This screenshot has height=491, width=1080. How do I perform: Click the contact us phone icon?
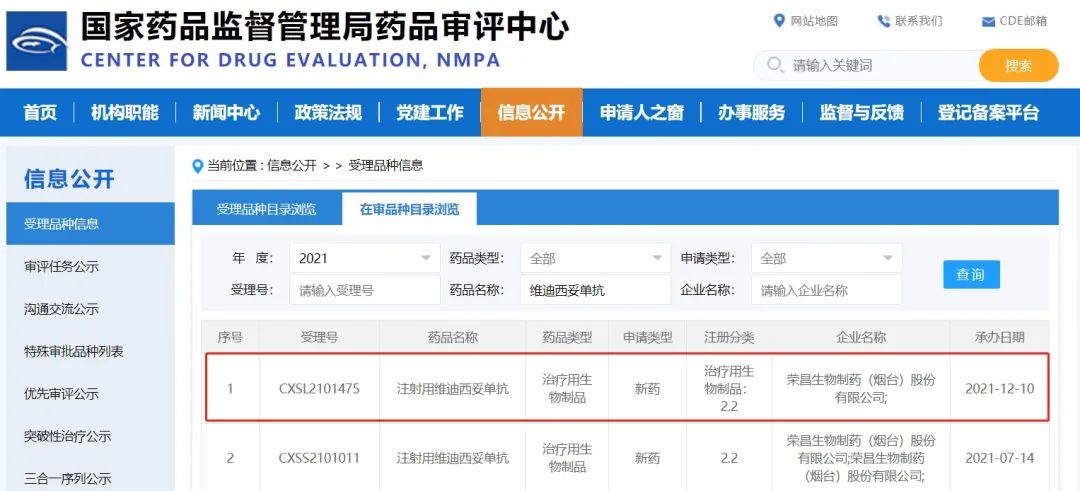(884, 21)
